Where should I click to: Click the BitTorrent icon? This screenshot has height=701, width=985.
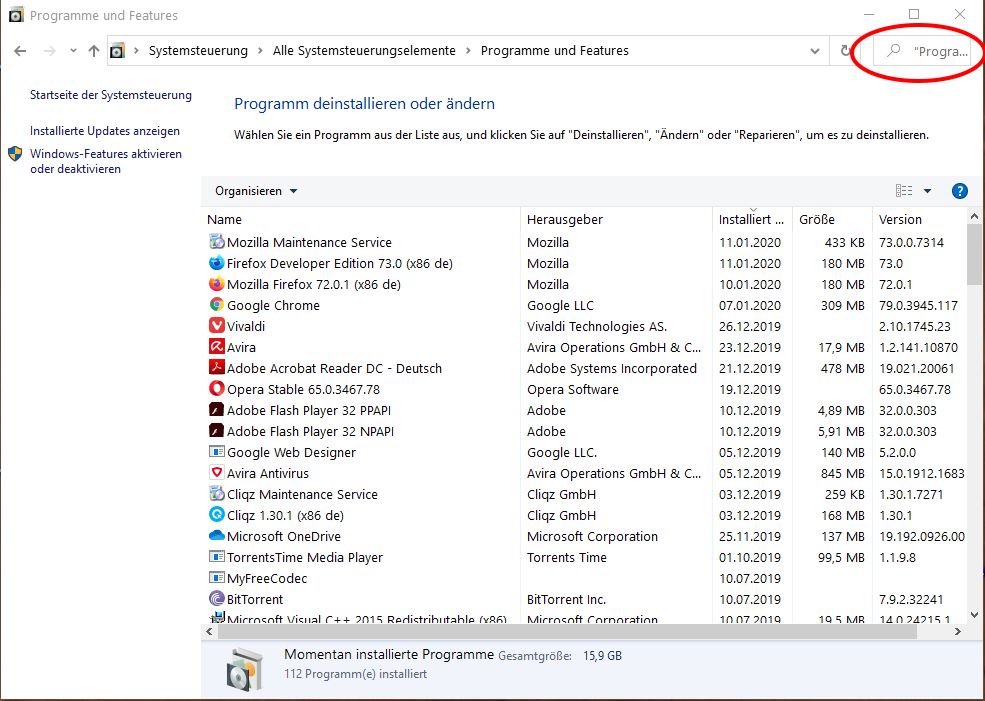pos(217,599)
